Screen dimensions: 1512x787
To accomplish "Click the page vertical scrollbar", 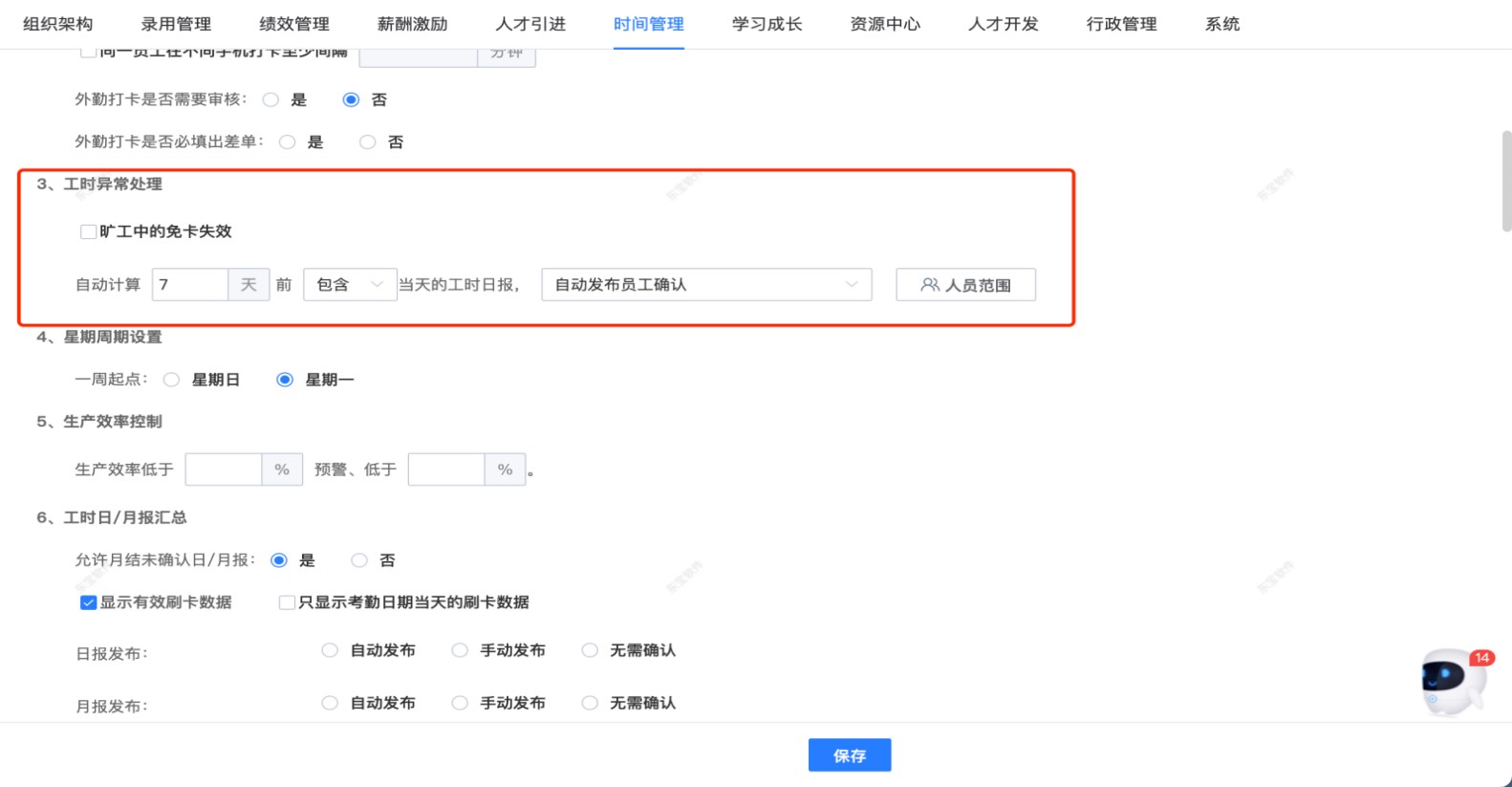I will (1506, 182).
